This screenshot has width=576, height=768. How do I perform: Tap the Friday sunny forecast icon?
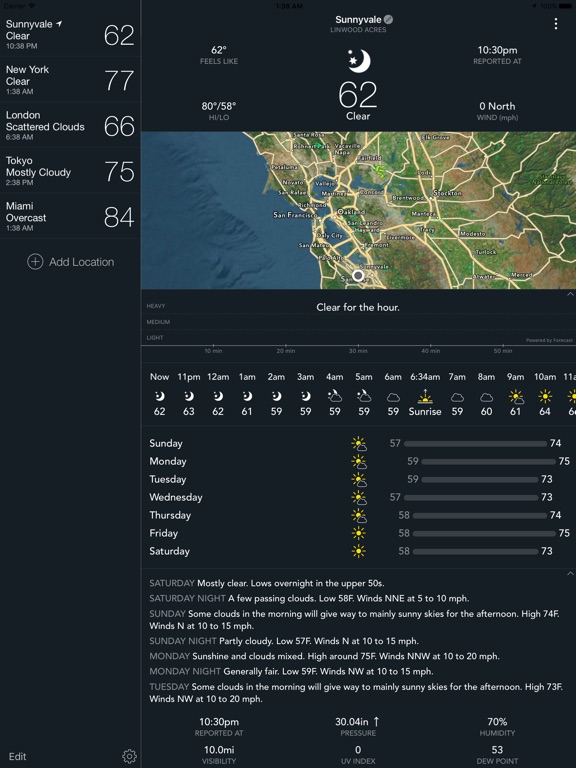(359, 533)
